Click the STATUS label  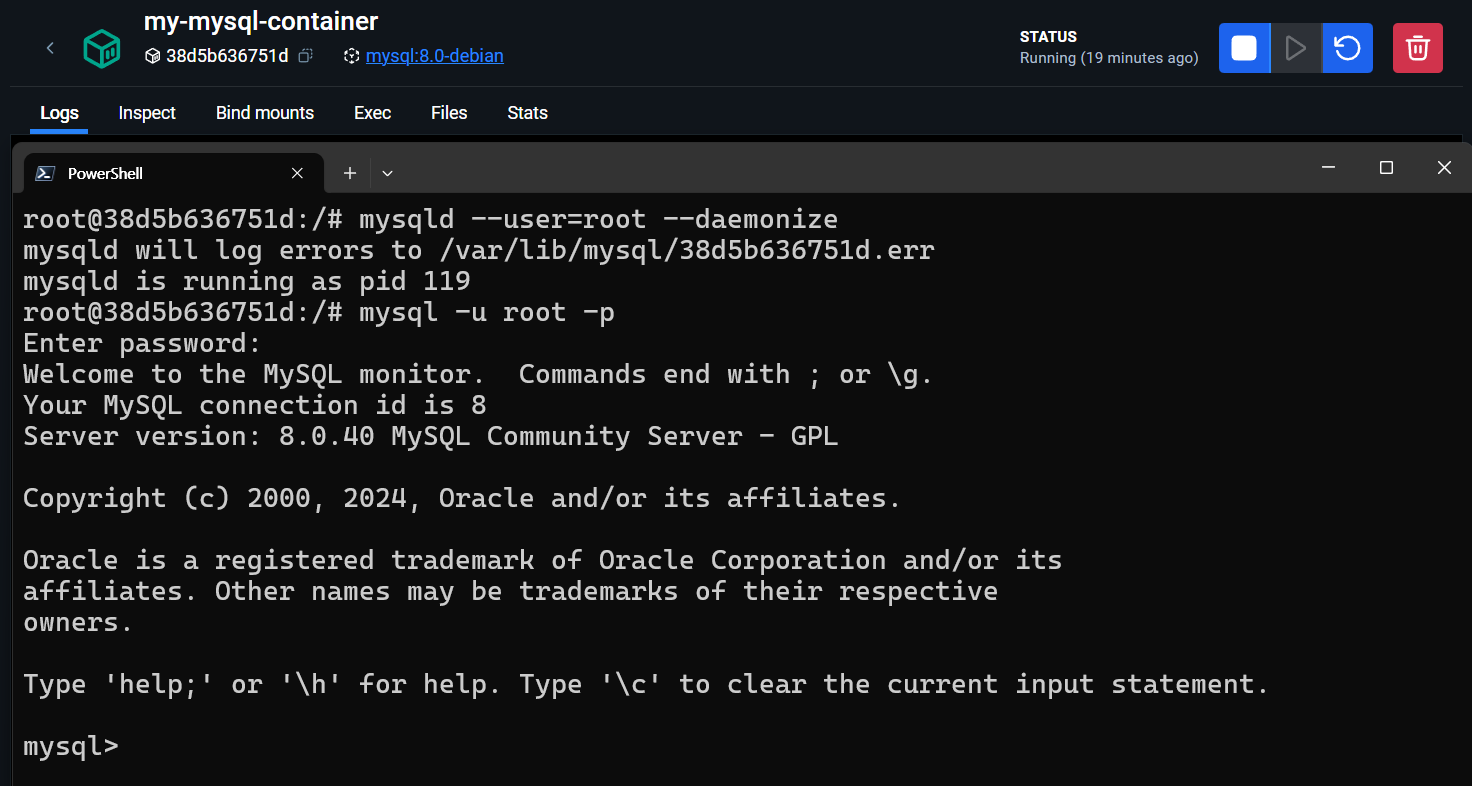click(x=1048, y=37)
